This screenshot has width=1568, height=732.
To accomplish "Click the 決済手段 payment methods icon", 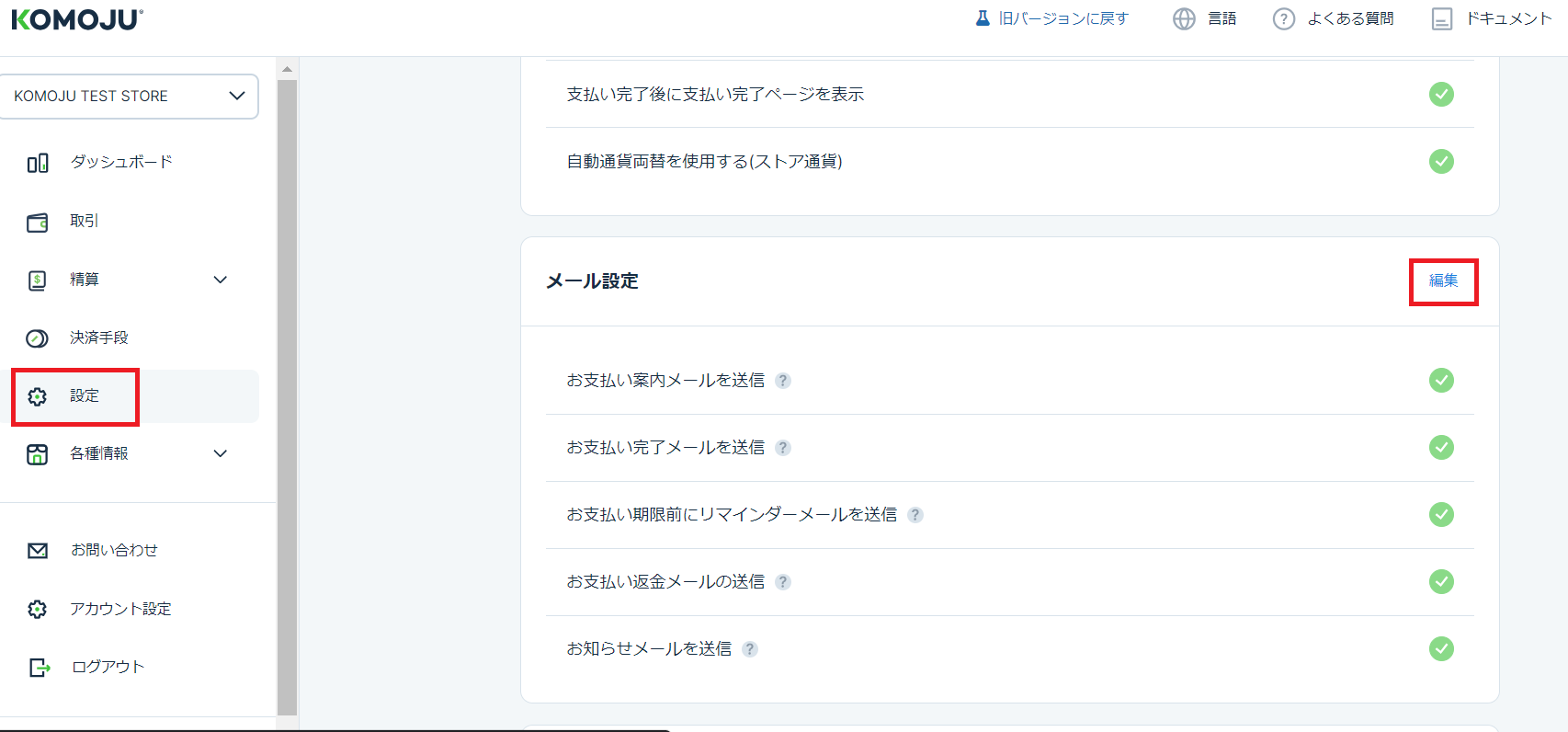I will coord(38,338).
